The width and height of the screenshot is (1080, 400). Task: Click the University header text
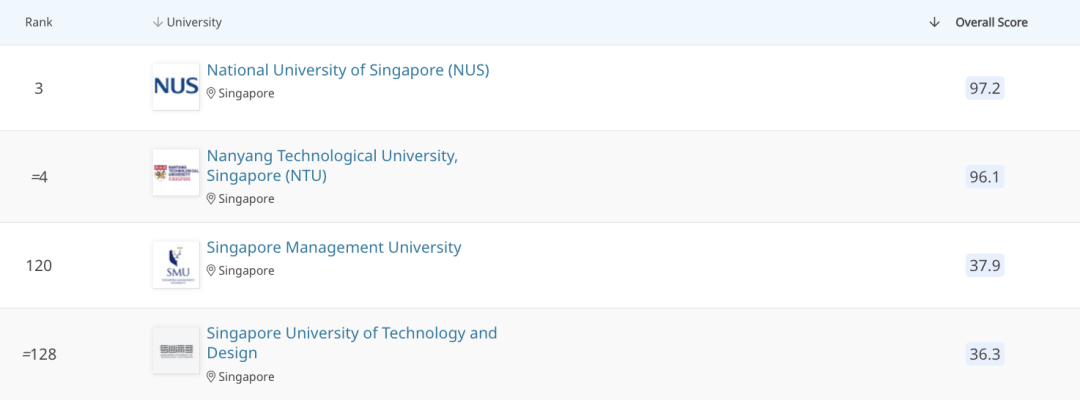195,22
